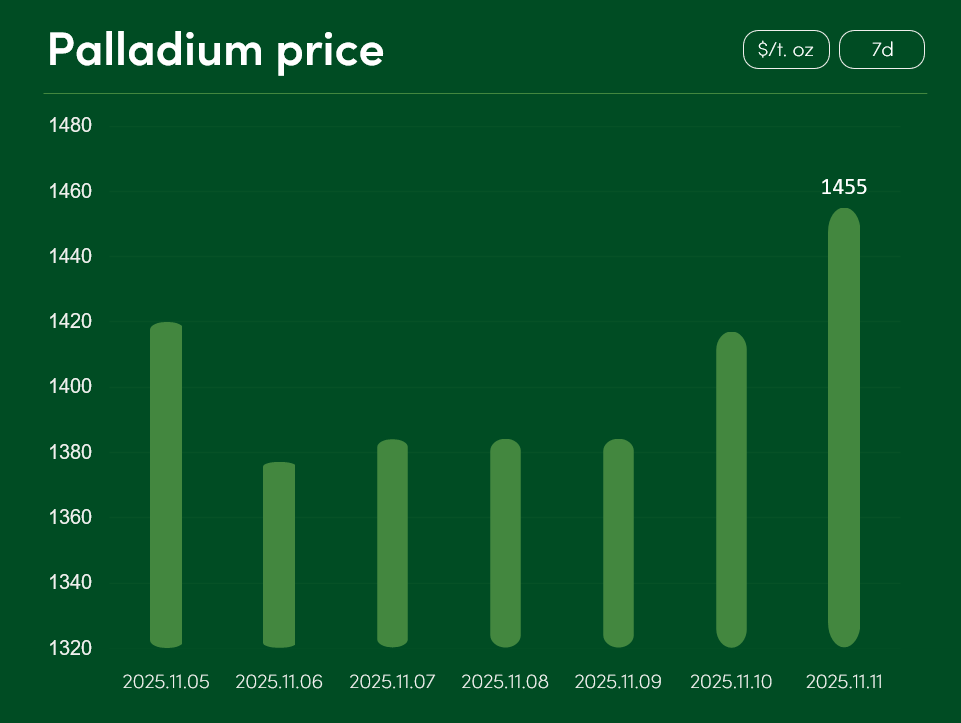Select the bar for 2025.11.05
Viewport: 961px width, 723px height.
point(166,485)
